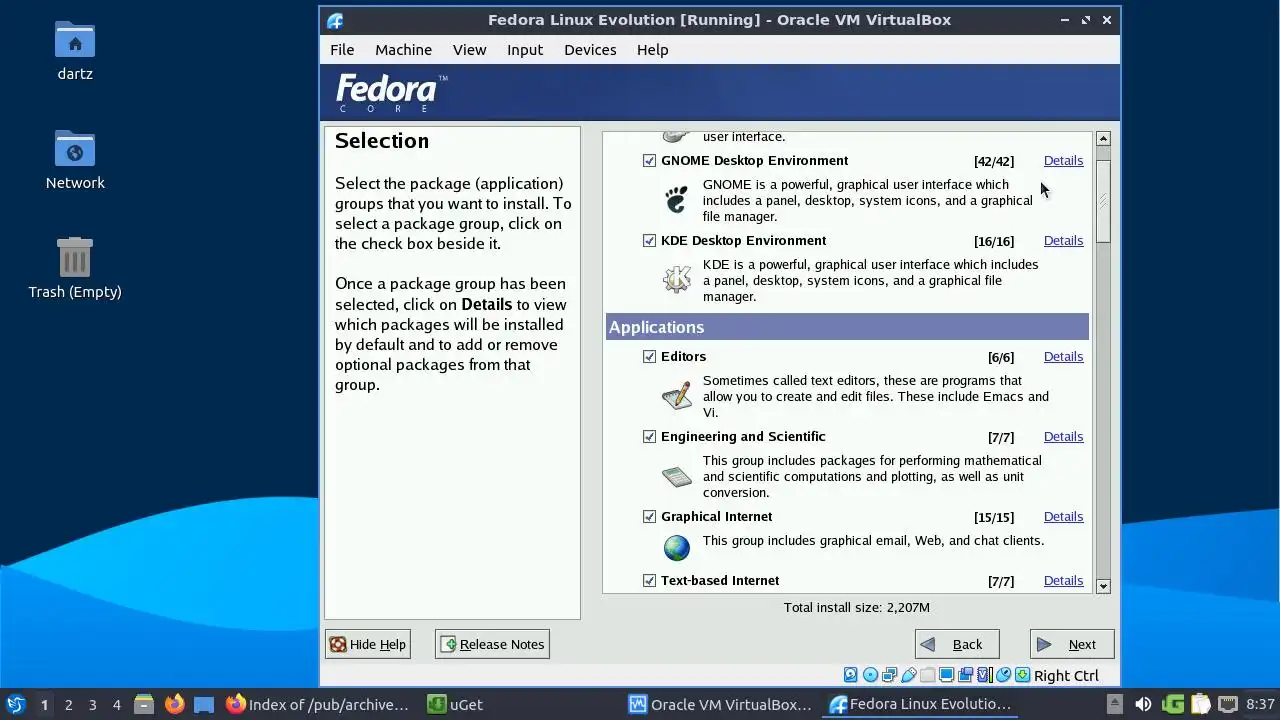Open the File menu
This screenshot has width=1280, height=720.
coord(342,49)
